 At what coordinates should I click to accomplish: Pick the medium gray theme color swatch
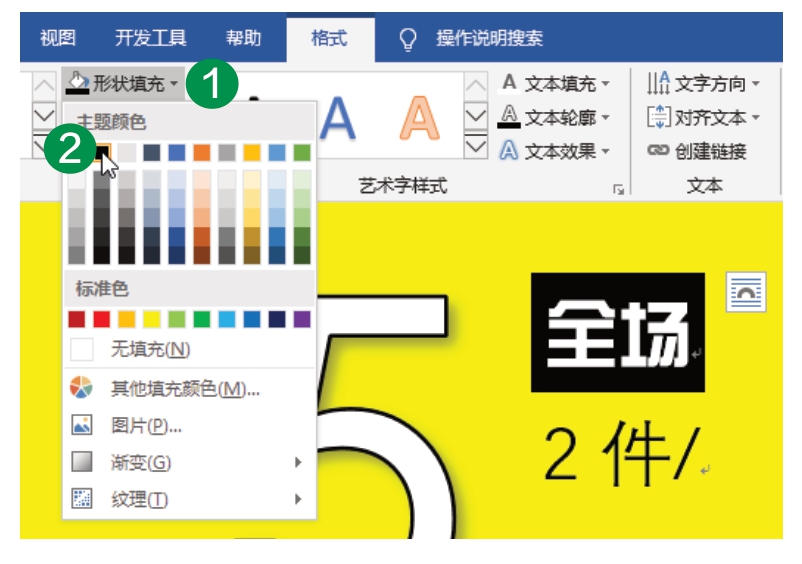click(x=227, y=152)
